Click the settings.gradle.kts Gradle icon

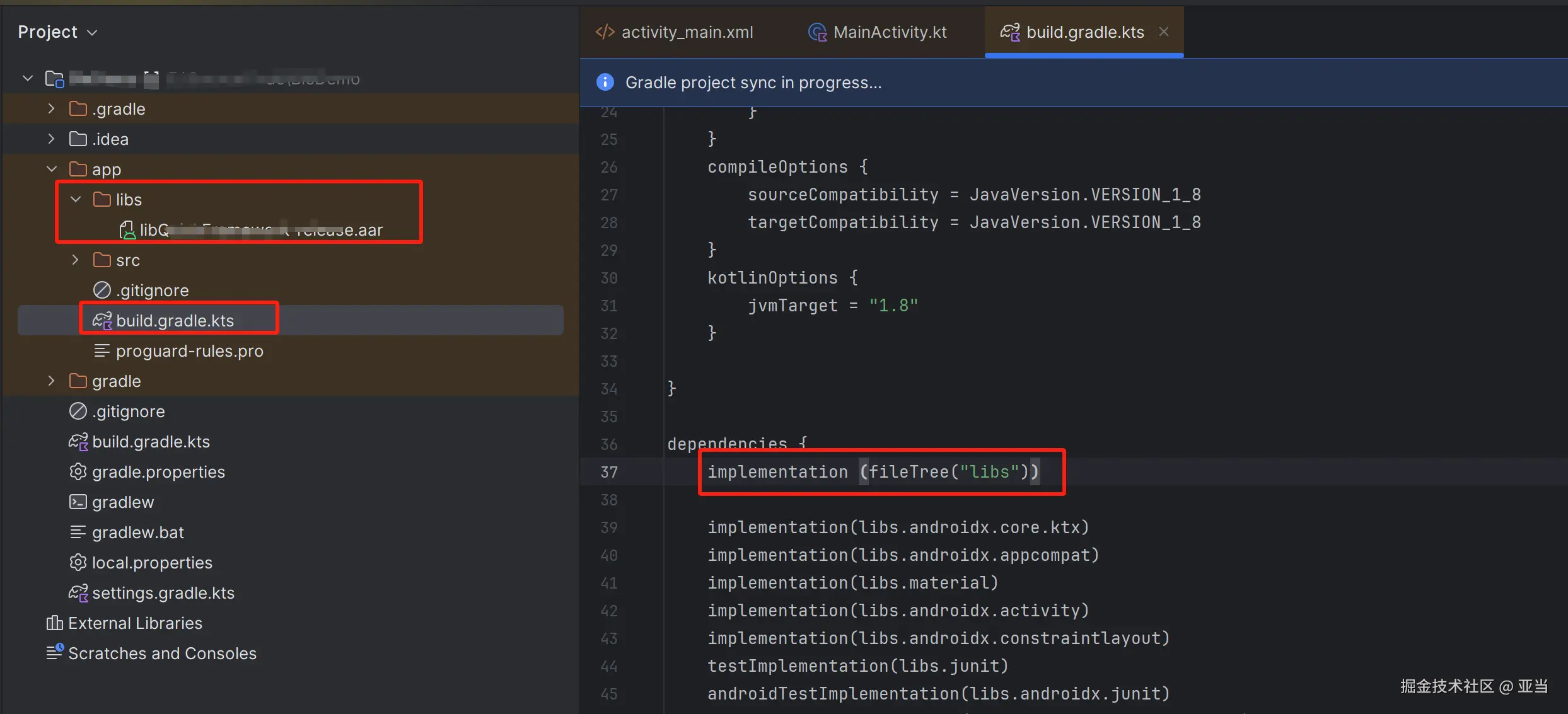pos(78,592)
